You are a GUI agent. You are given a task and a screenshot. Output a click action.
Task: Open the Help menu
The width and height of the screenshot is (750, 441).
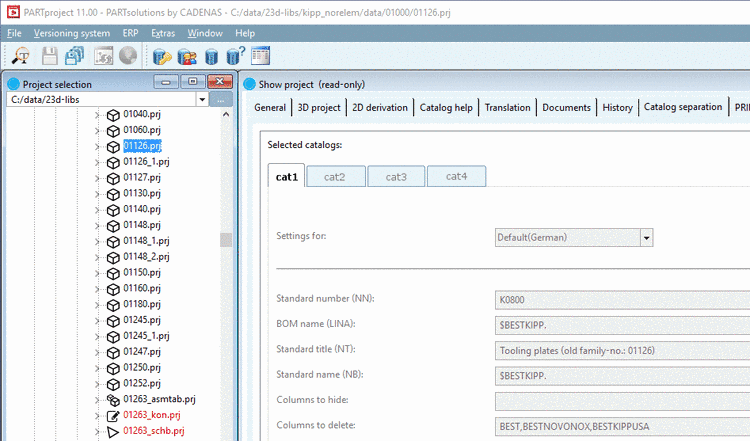click(245, 33)
